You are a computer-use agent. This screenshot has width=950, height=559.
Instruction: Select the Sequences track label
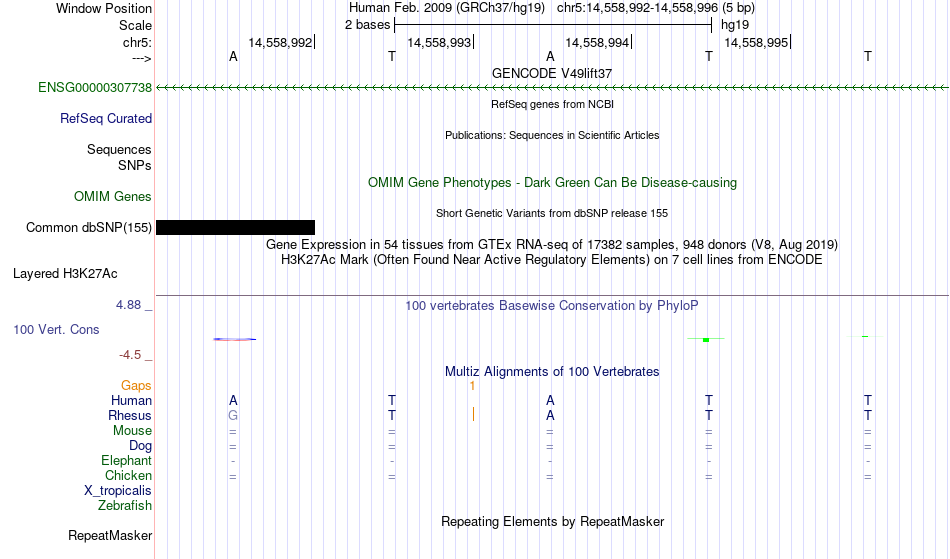click(x=119, y=150)
